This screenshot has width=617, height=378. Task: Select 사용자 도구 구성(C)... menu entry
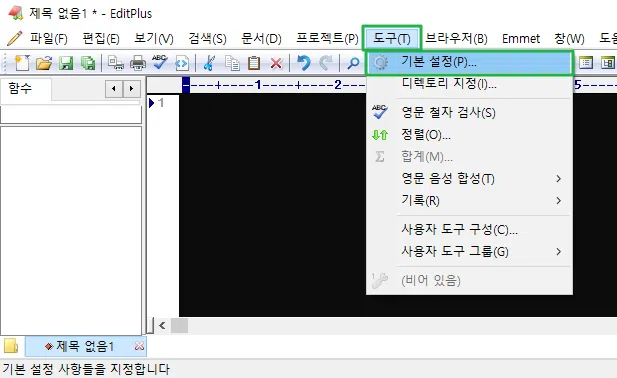pyautogui.click(x=469, y=229)
